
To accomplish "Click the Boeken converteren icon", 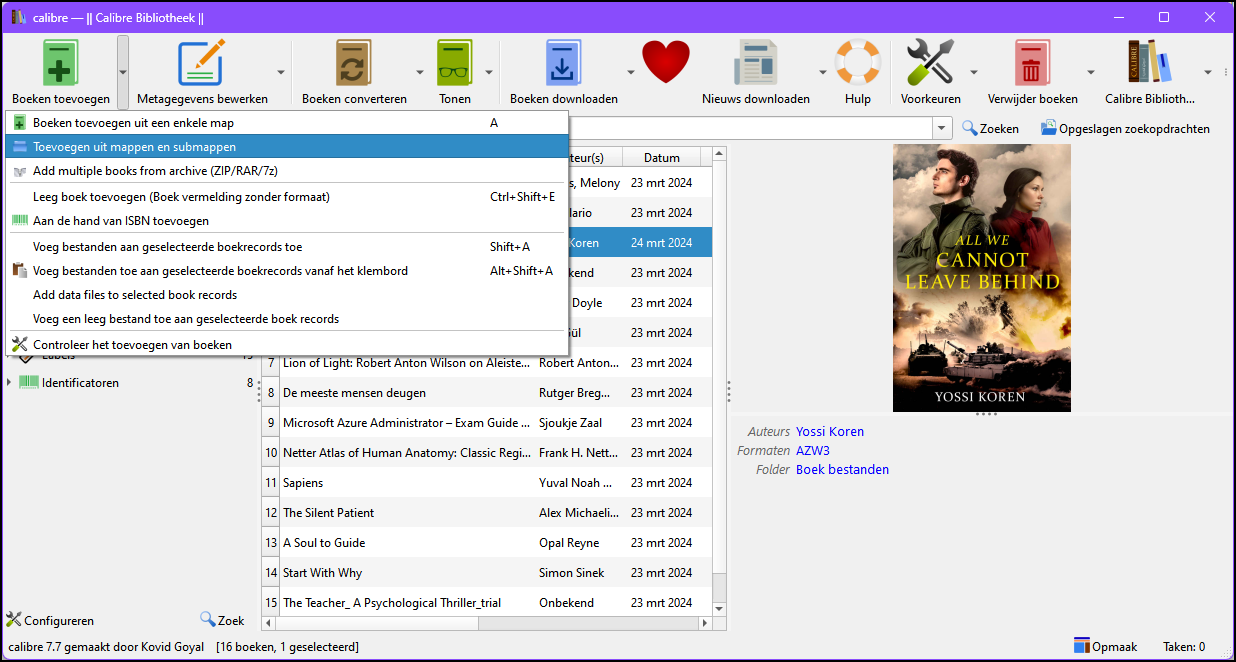I will (x=354, y=71).
